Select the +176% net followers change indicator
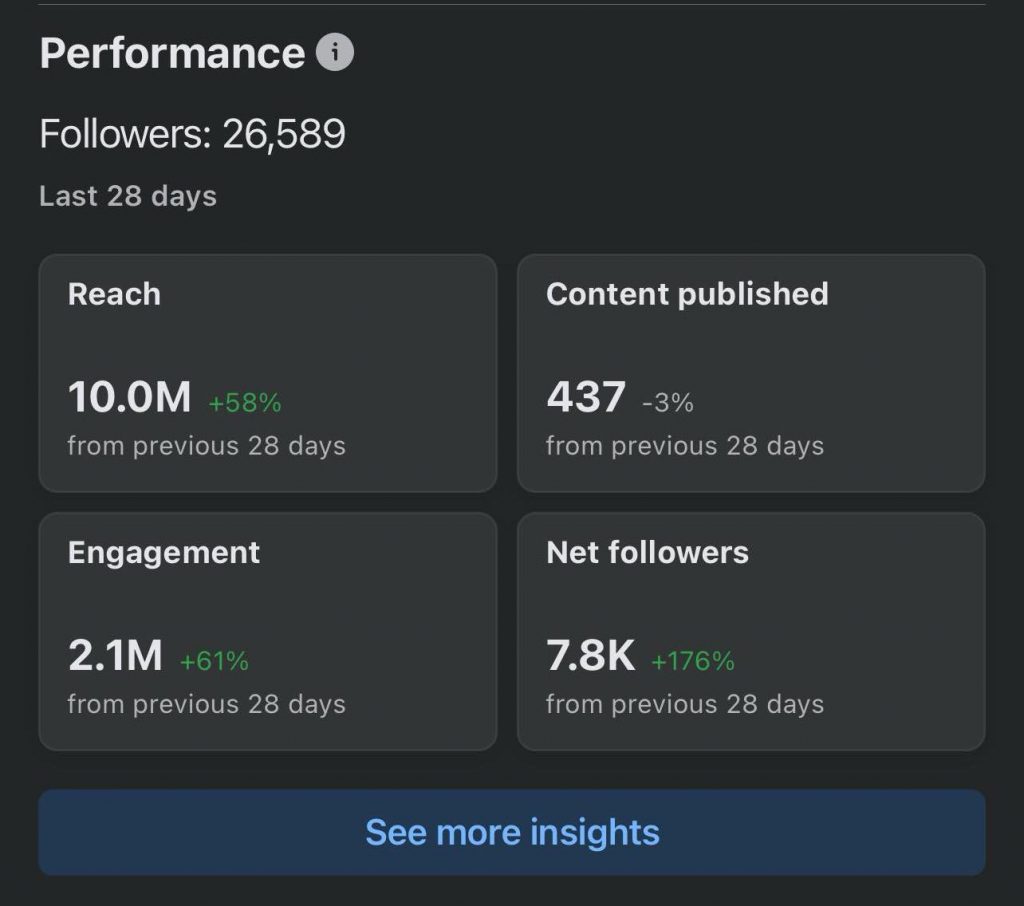The height and width of the screenshot is (906, 1024). 693,661
